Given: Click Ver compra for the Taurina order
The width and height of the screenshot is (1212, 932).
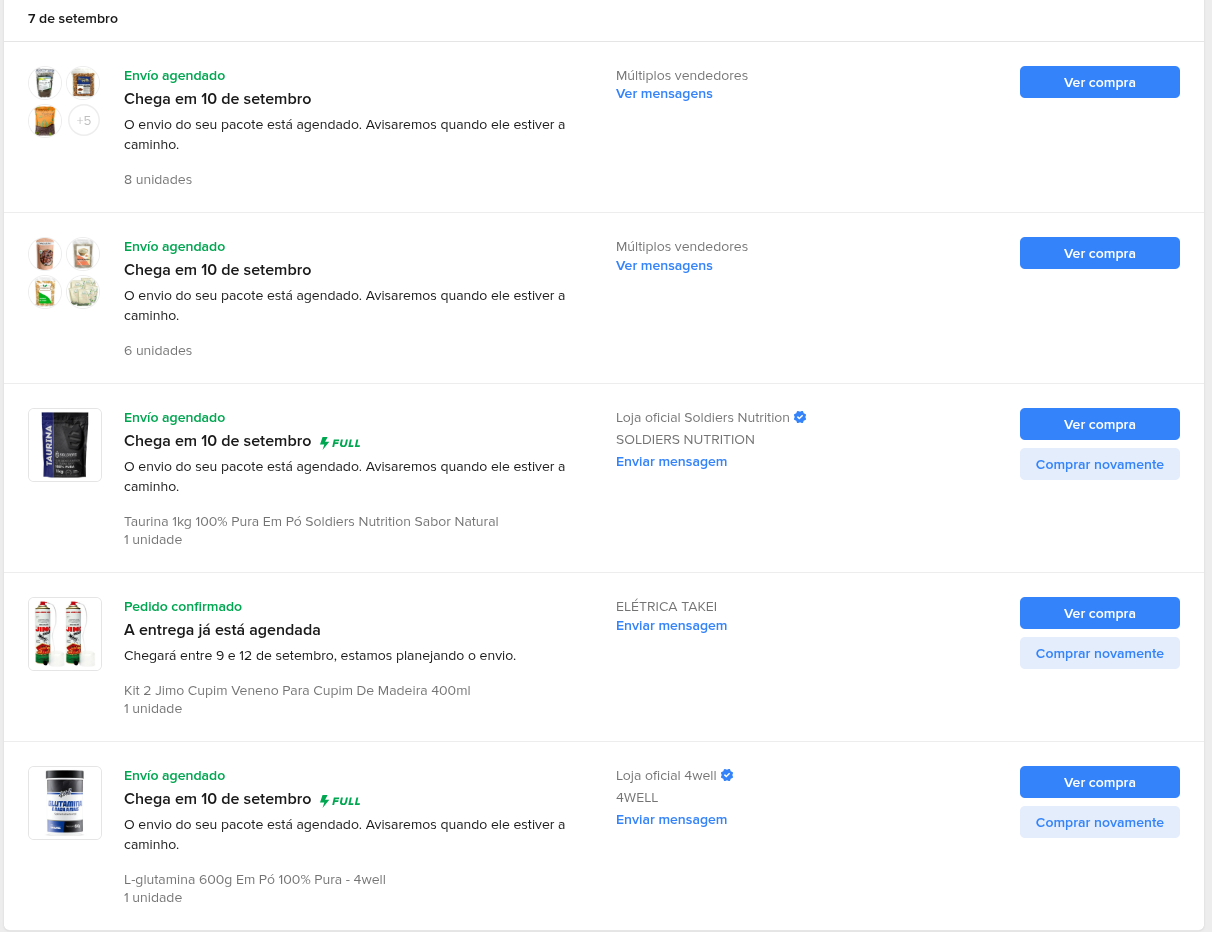Looking at the screenshot, I should pos(1100,424).
